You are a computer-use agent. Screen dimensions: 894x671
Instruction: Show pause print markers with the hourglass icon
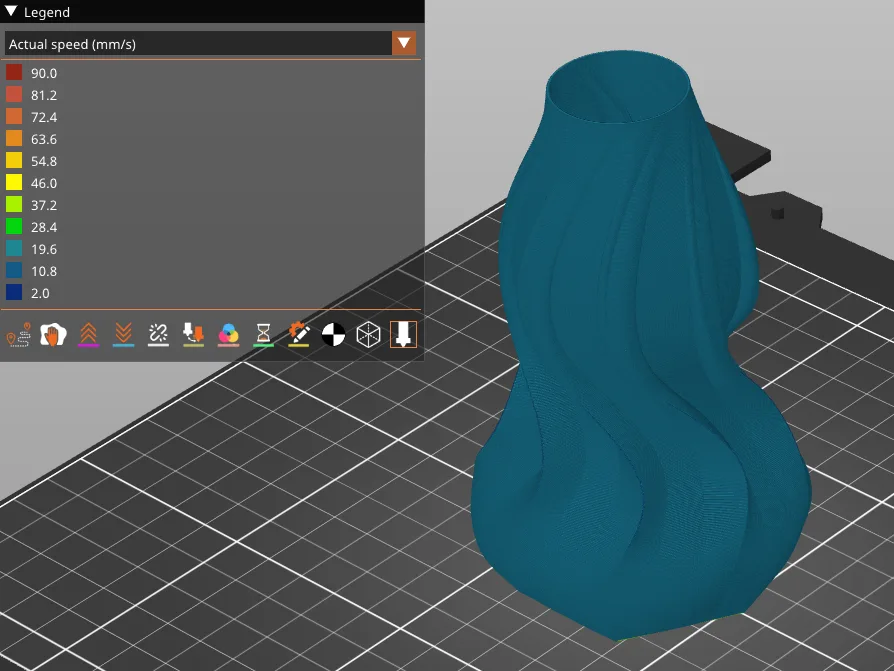coord(263,334)
